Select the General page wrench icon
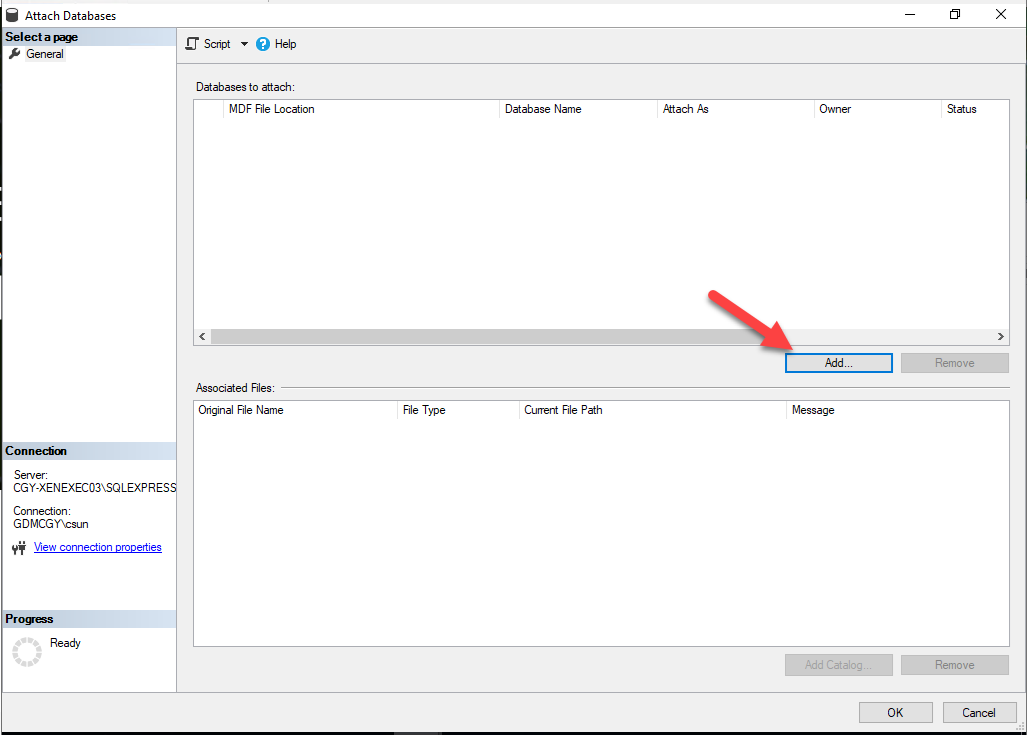 [x=14, y=54]
